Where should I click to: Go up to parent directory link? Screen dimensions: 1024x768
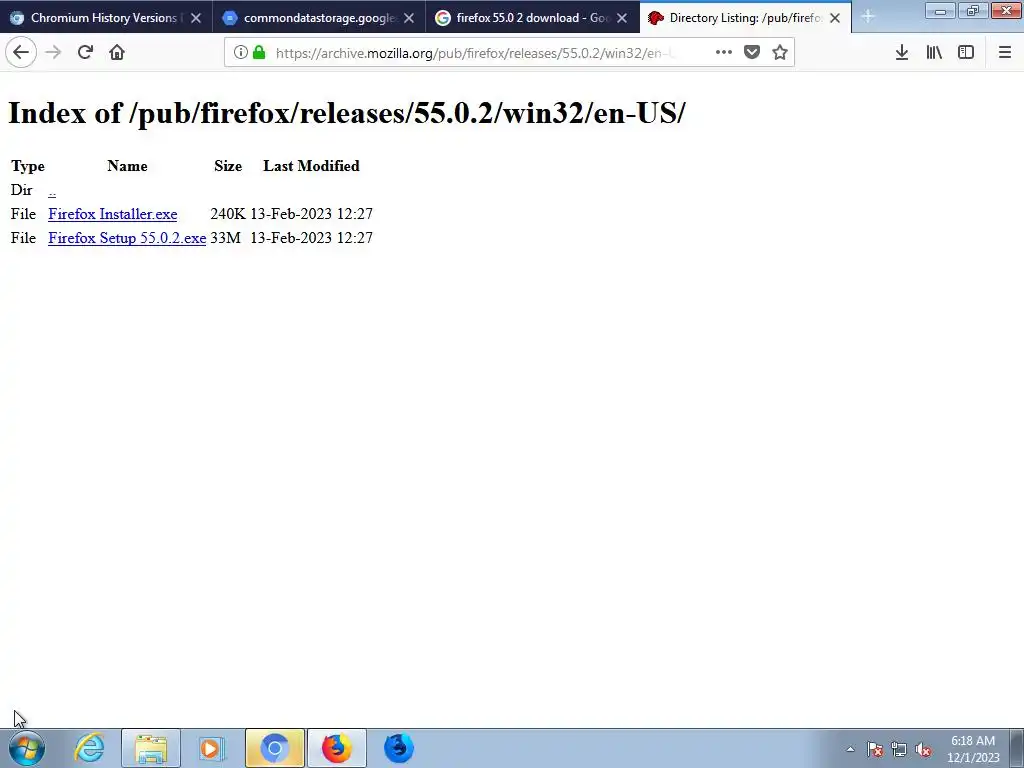click(52, 190)
